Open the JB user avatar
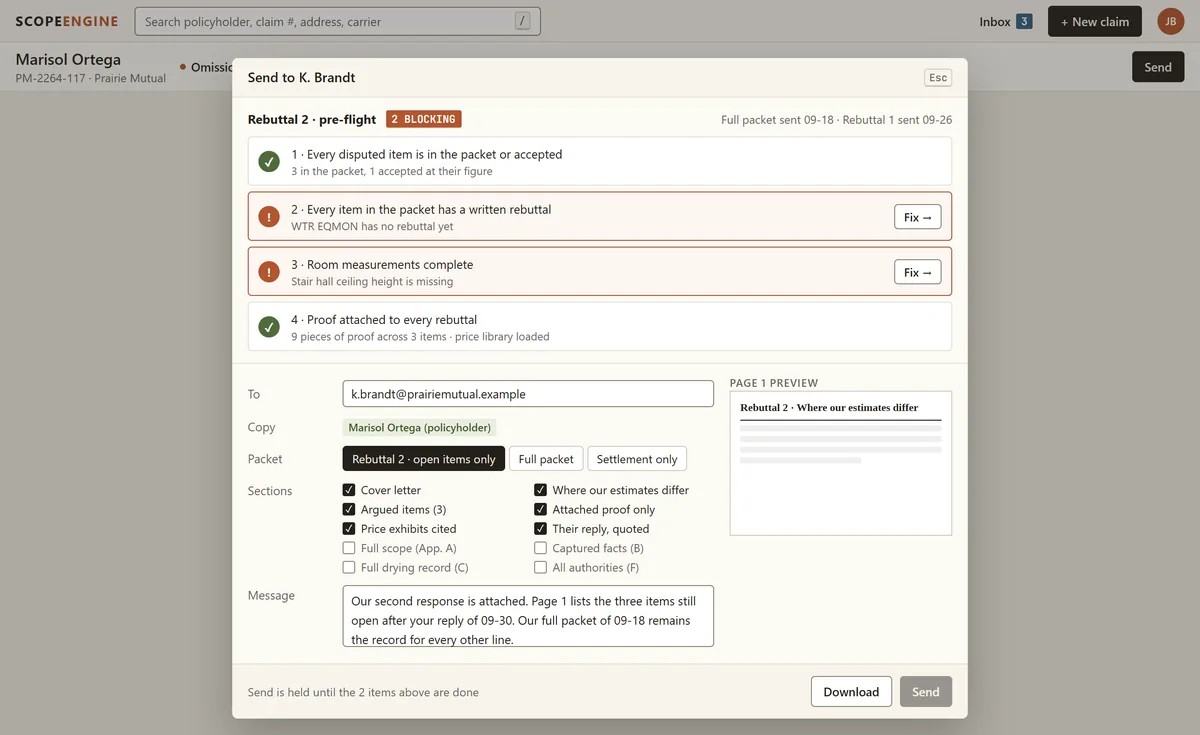Image resolution: width=1200 pixels, height=735 pixels. [1170, 21]
